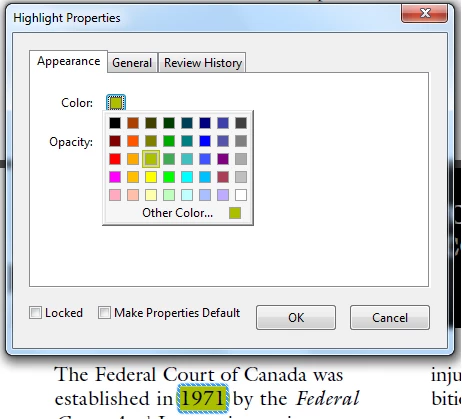The image size is (462, 419).
Task: Confirm with the OK button
Action: 296,317
